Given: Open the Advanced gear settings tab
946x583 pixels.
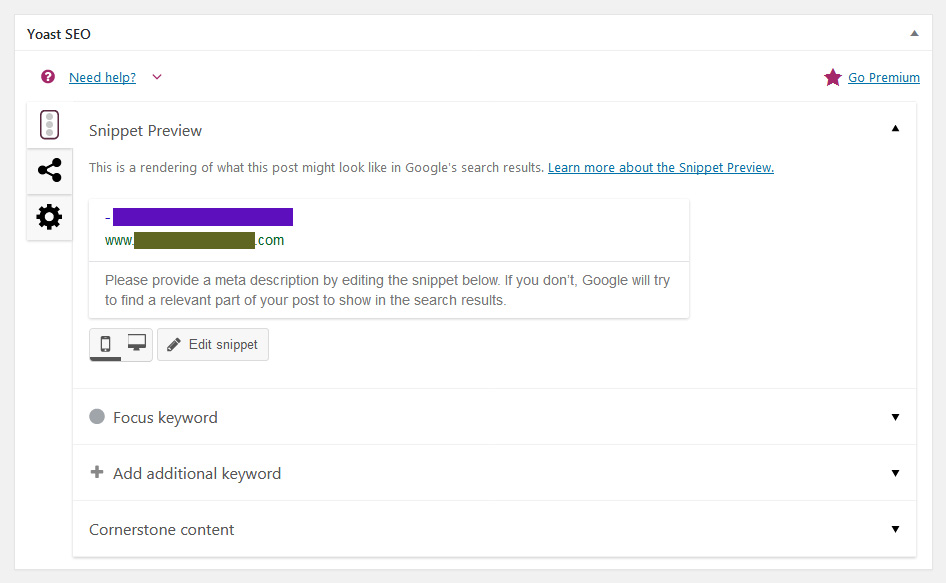Looking at the screenshot, I should click(x=49, y=217).
